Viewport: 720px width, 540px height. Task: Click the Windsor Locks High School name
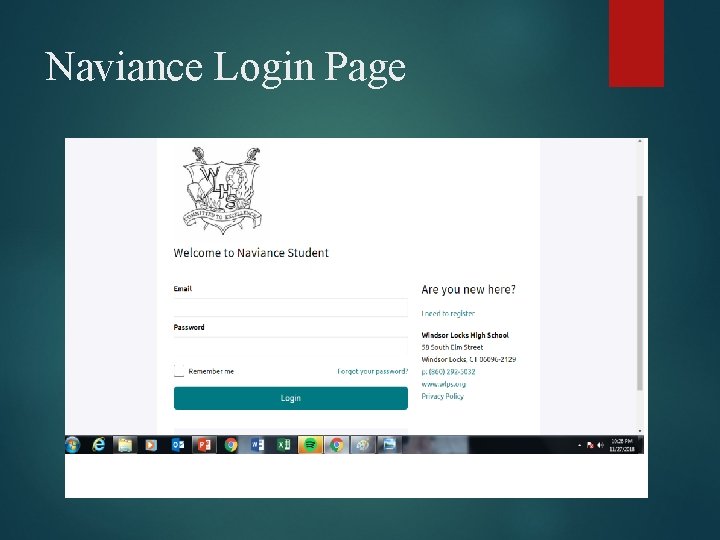pos(465,335)
